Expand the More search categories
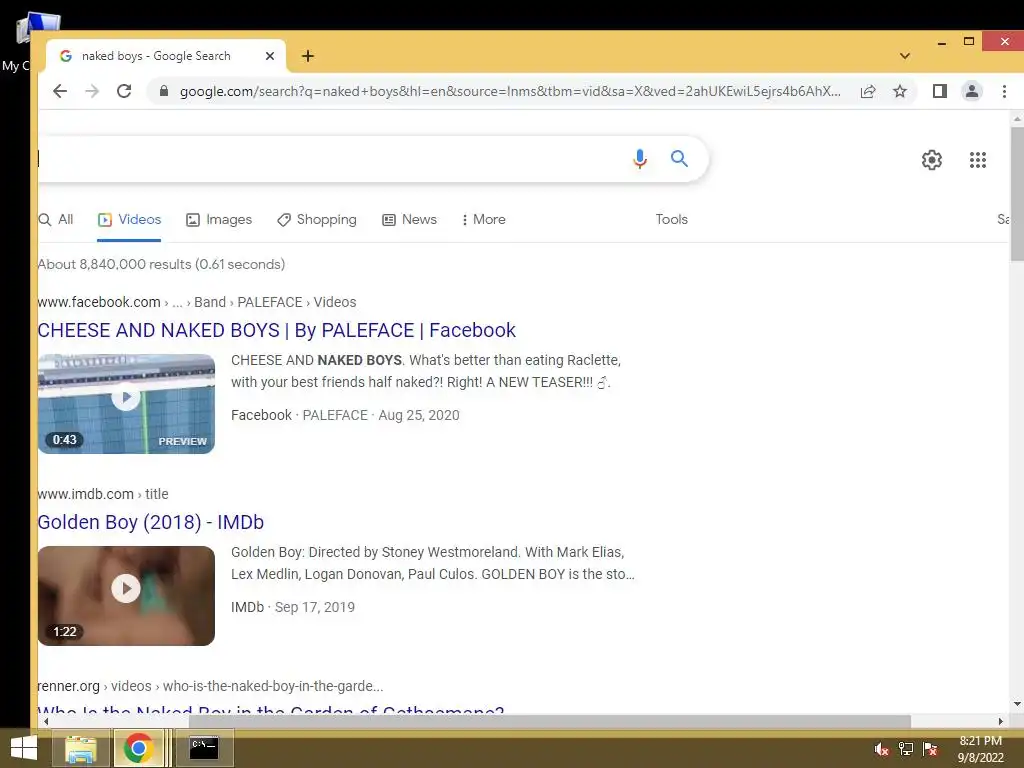Image resolution: width=1024 pixels, height=768 pixels. tap(483, 219)
